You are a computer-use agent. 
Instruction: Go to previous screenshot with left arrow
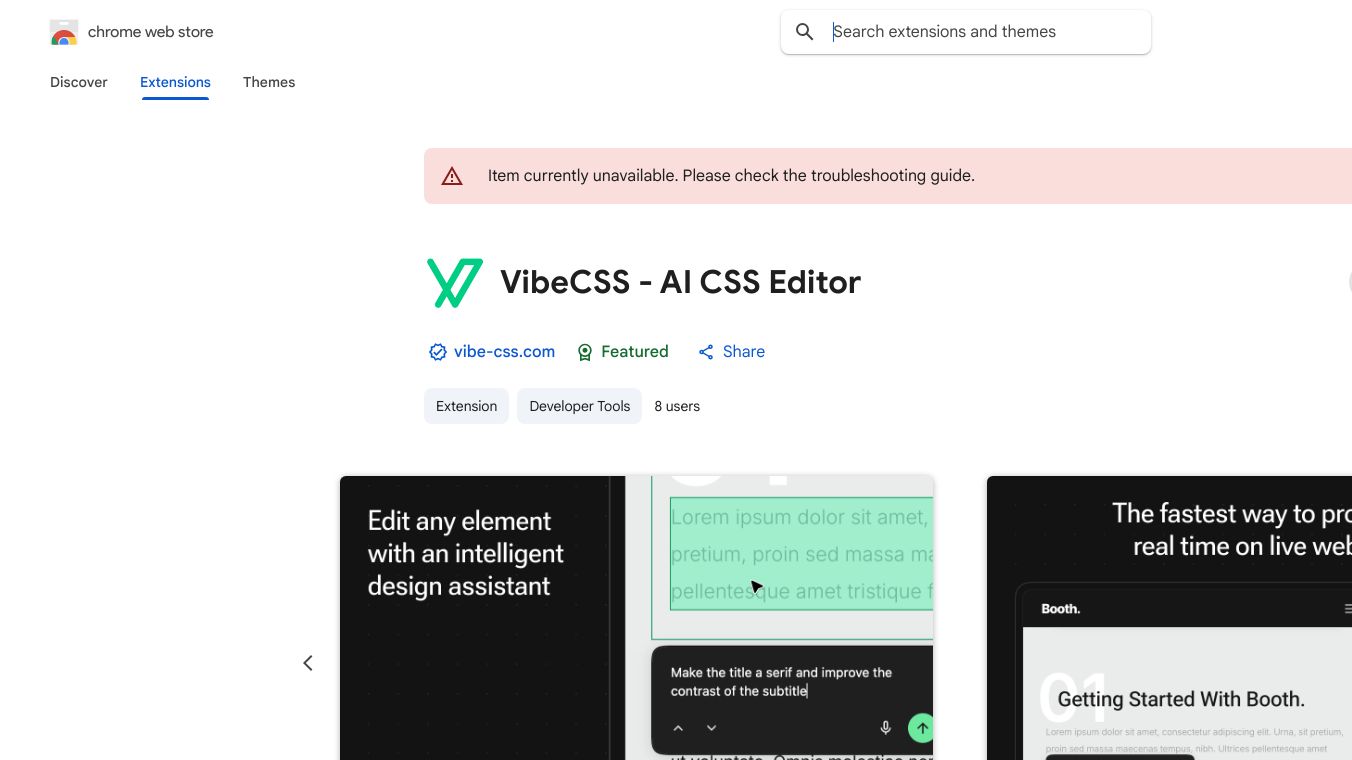pyautogui.click(x=308, y=663)
